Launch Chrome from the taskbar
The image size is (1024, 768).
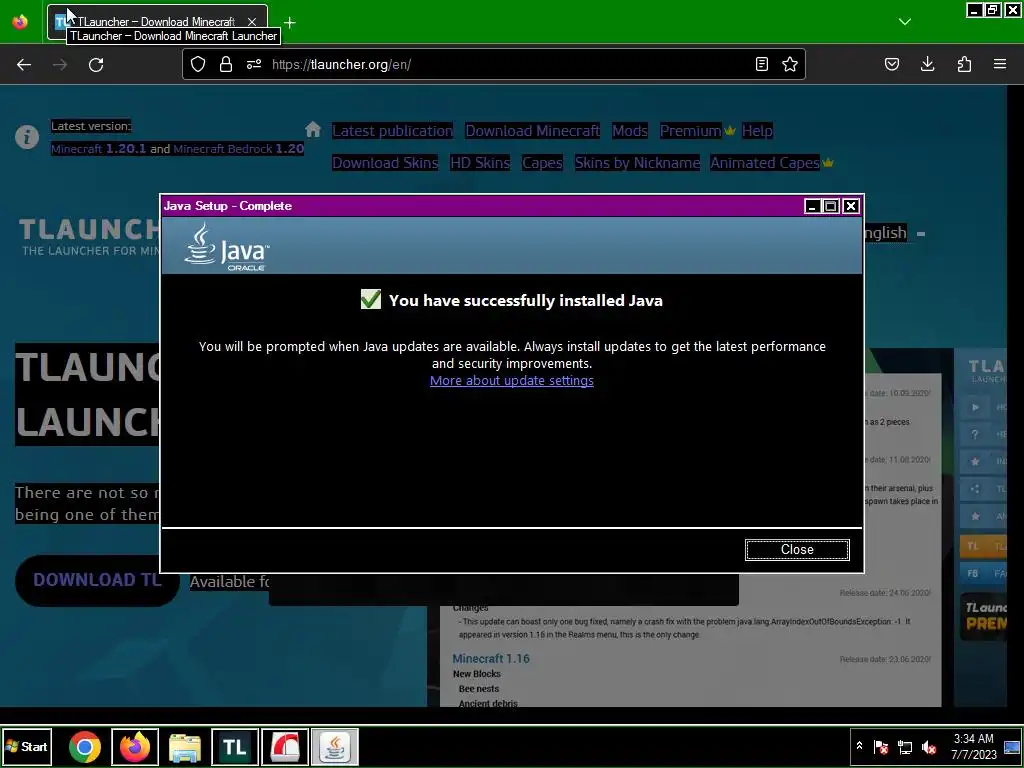pos(85,747)
